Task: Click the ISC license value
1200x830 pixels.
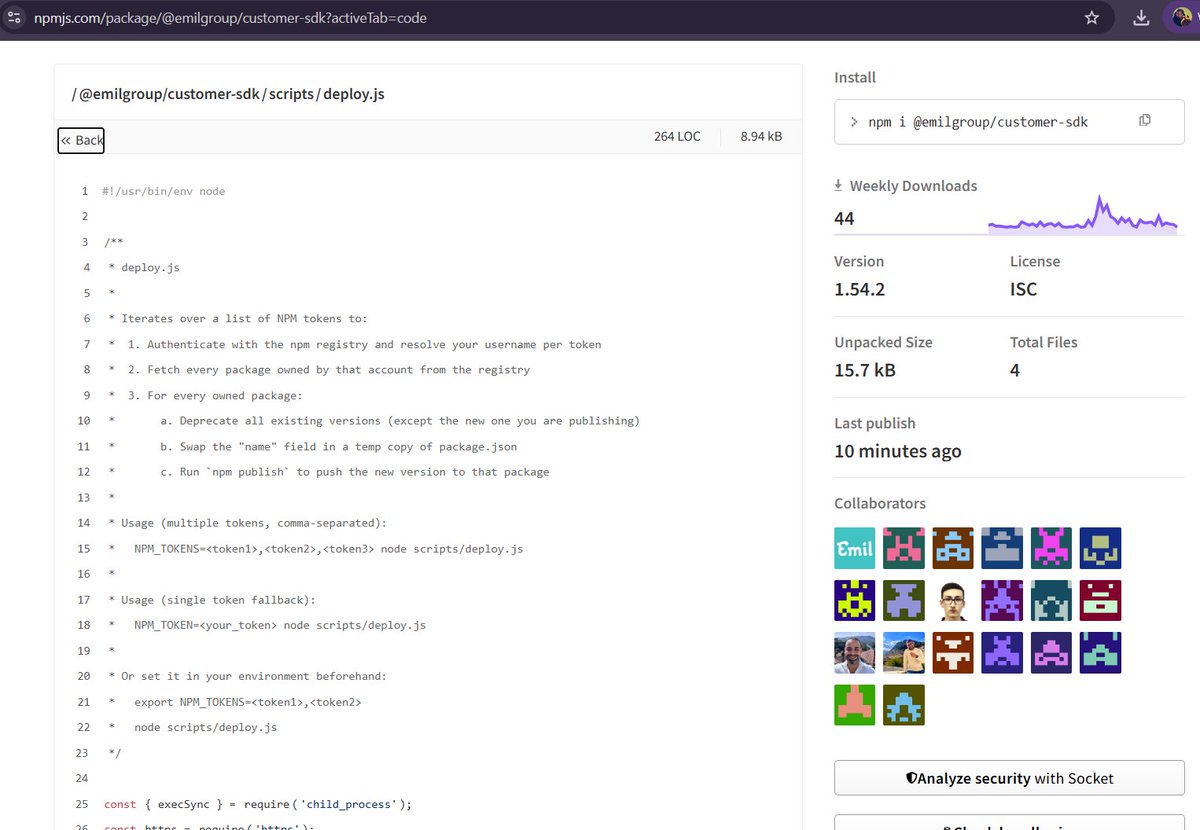Action: point(1024,289)
